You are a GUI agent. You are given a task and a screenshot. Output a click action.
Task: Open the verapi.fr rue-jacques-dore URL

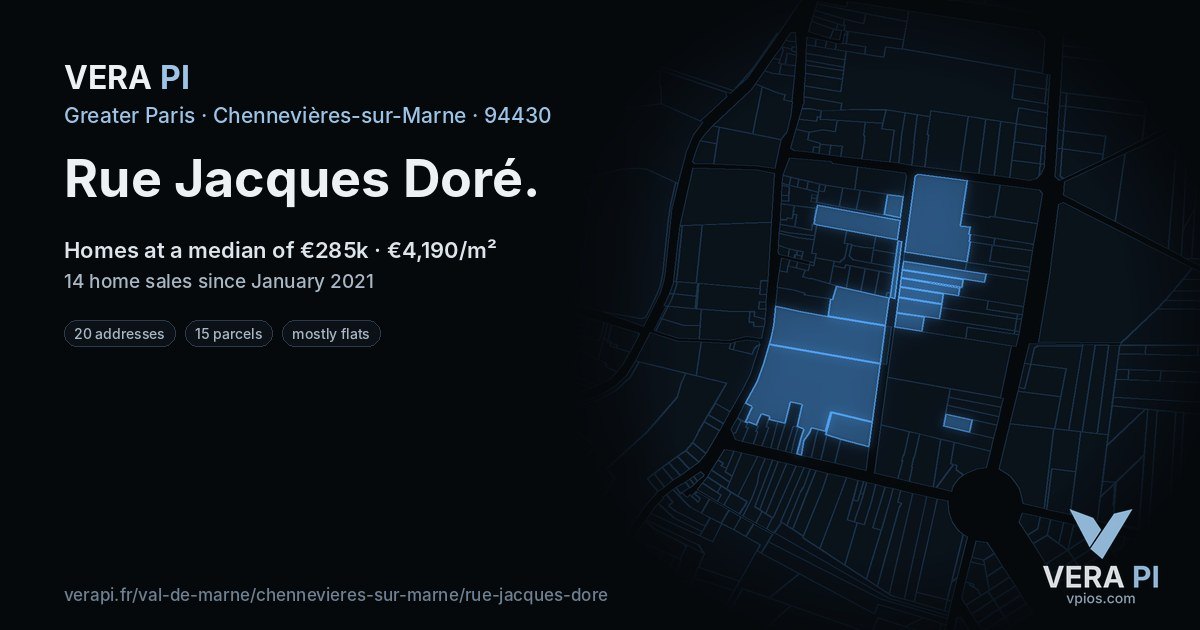click(336, 595)
